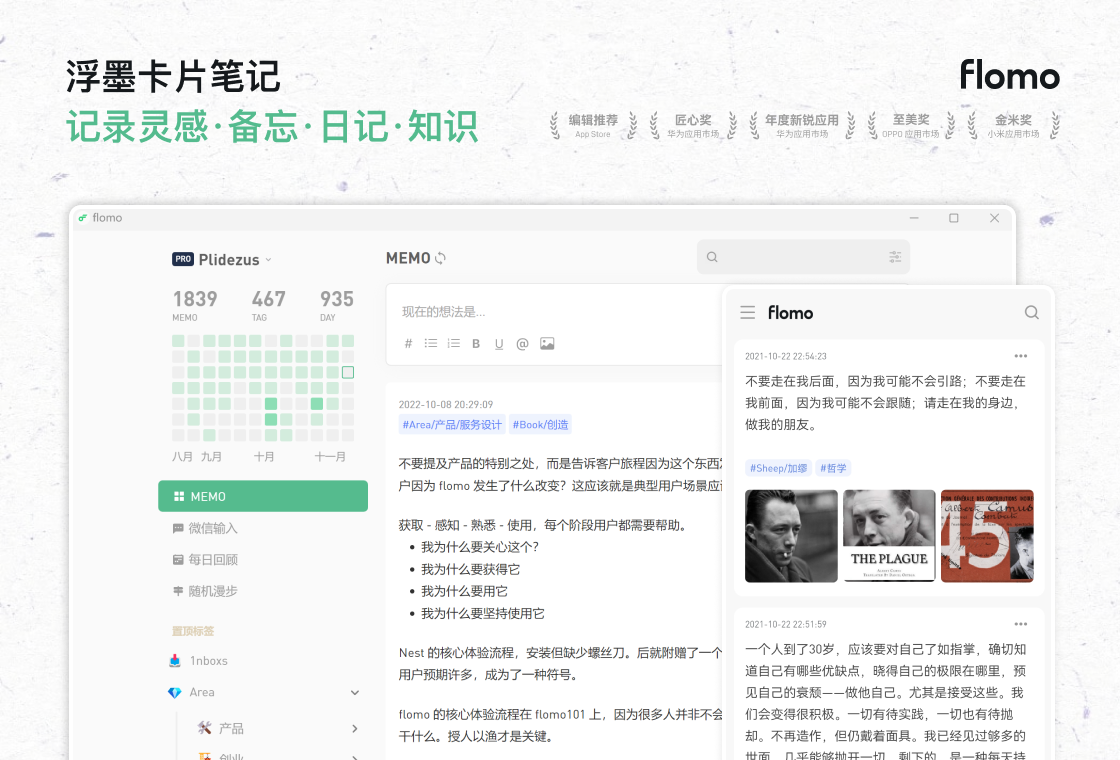This screenshot has height=760, width=1120.
Task: Expand the 产品 tag submenu
Action: (355, 729)
